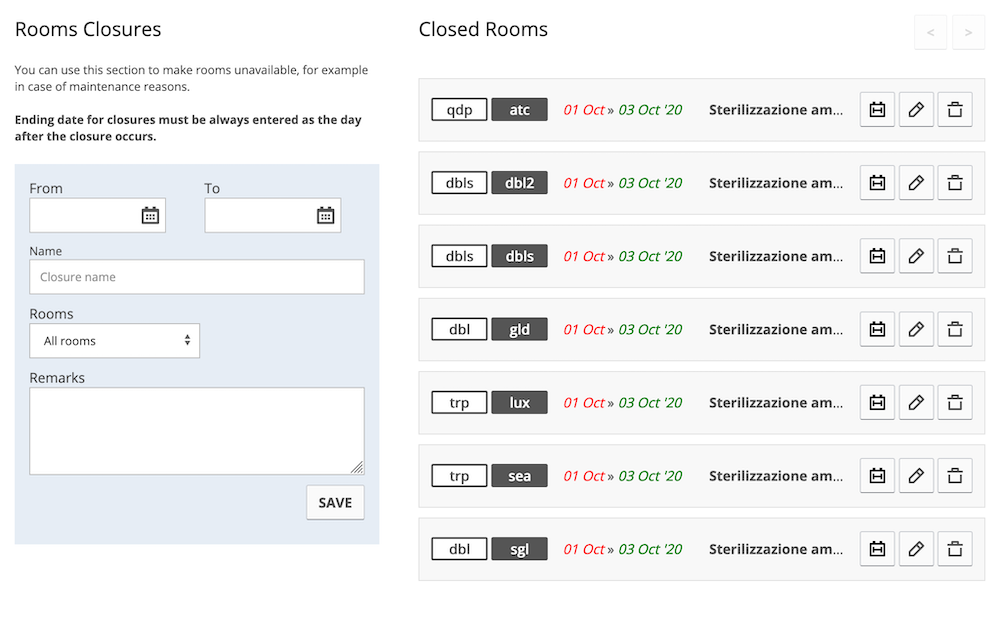
Task: Go to previous page of closed rooms
Action: (x=930, y=32)
